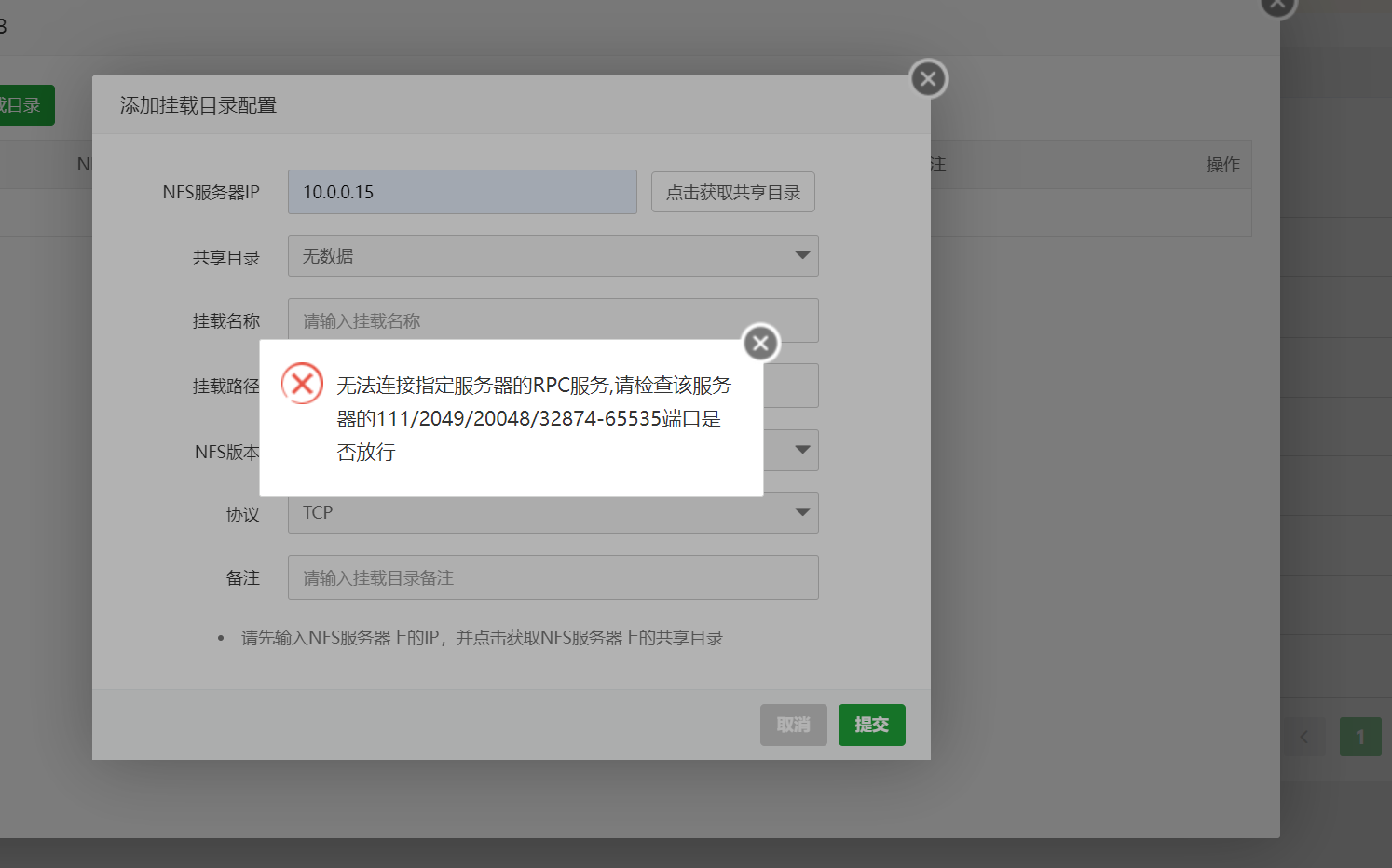Close the RPC error message popup
Image resolution: width=1392 pixels, height=868 pixels.
761,344
